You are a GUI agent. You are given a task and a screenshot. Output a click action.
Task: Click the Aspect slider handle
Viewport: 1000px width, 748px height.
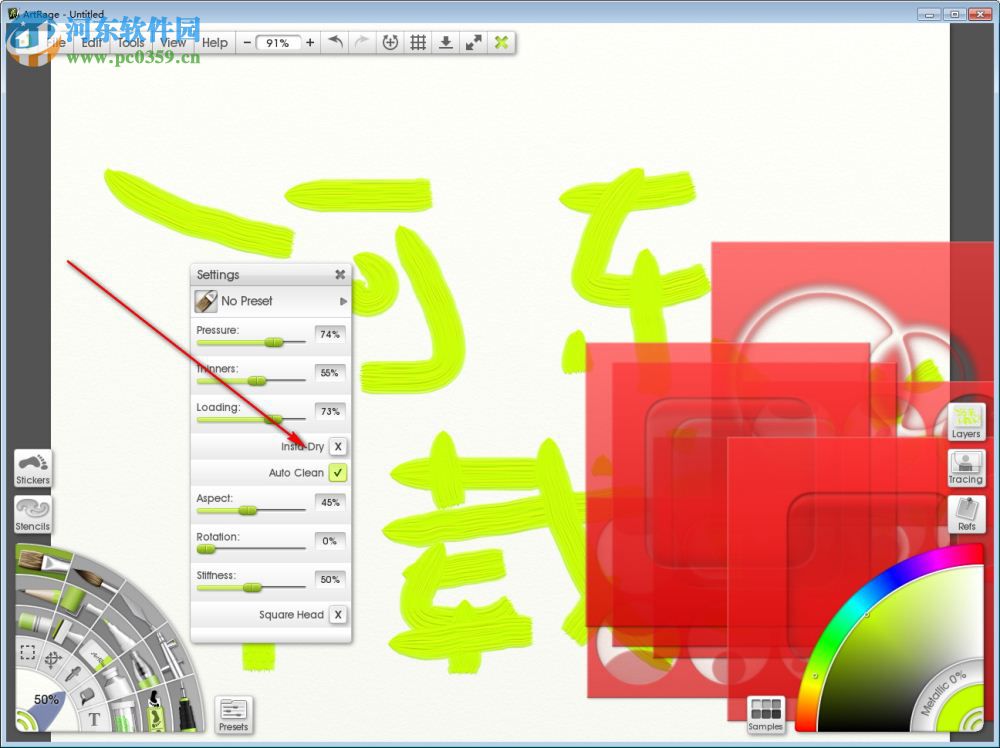pyautogui.click(x=247, y=510)
